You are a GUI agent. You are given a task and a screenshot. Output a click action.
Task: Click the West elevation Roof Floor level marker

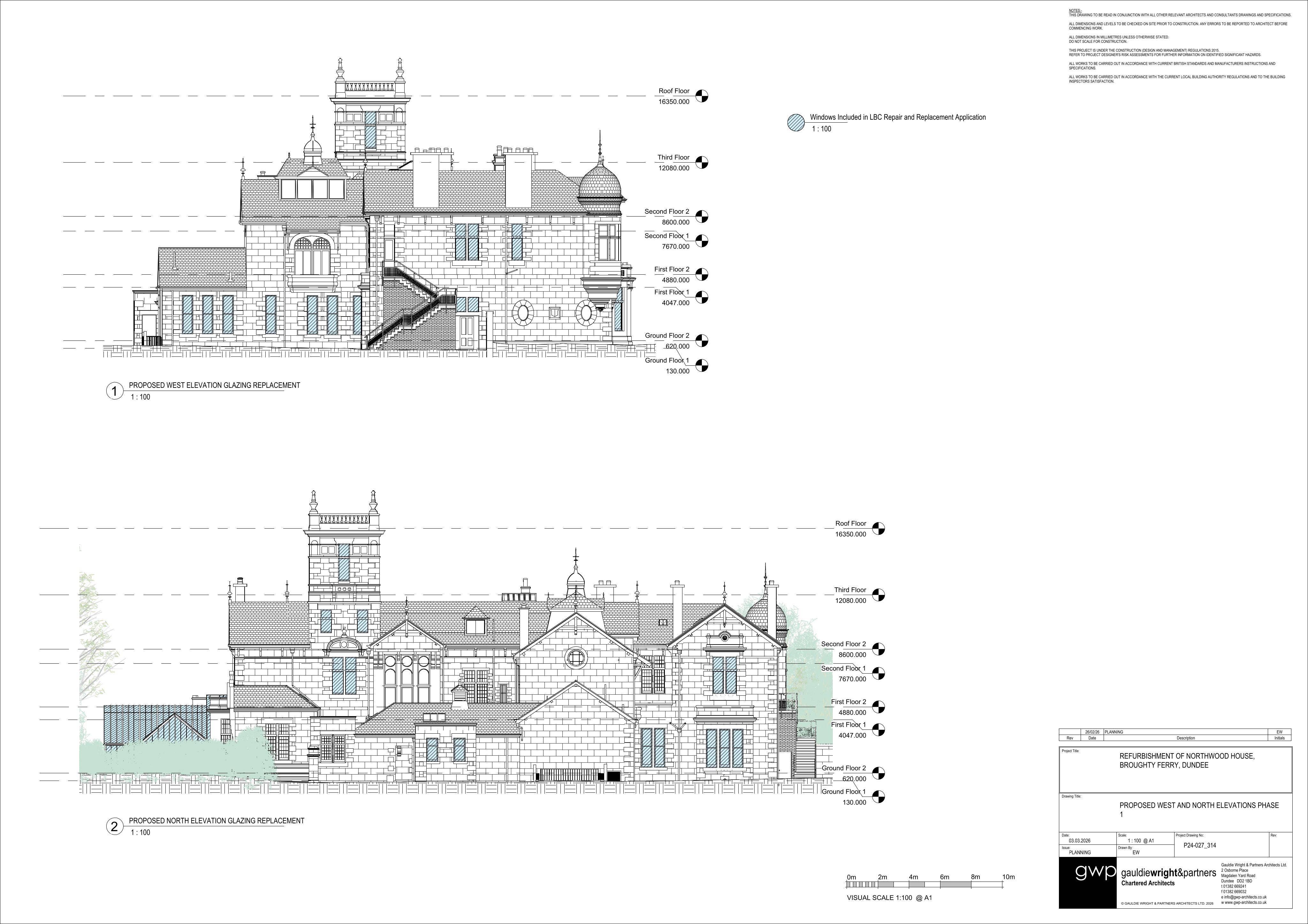click(702, 96)
